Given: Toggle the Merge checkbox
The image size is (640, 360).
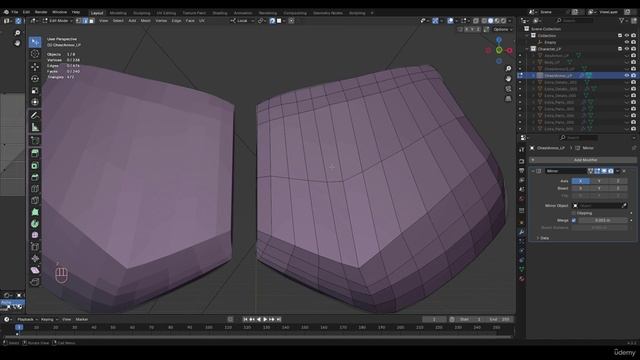Looking at the screenshot, I should (574, 220).
